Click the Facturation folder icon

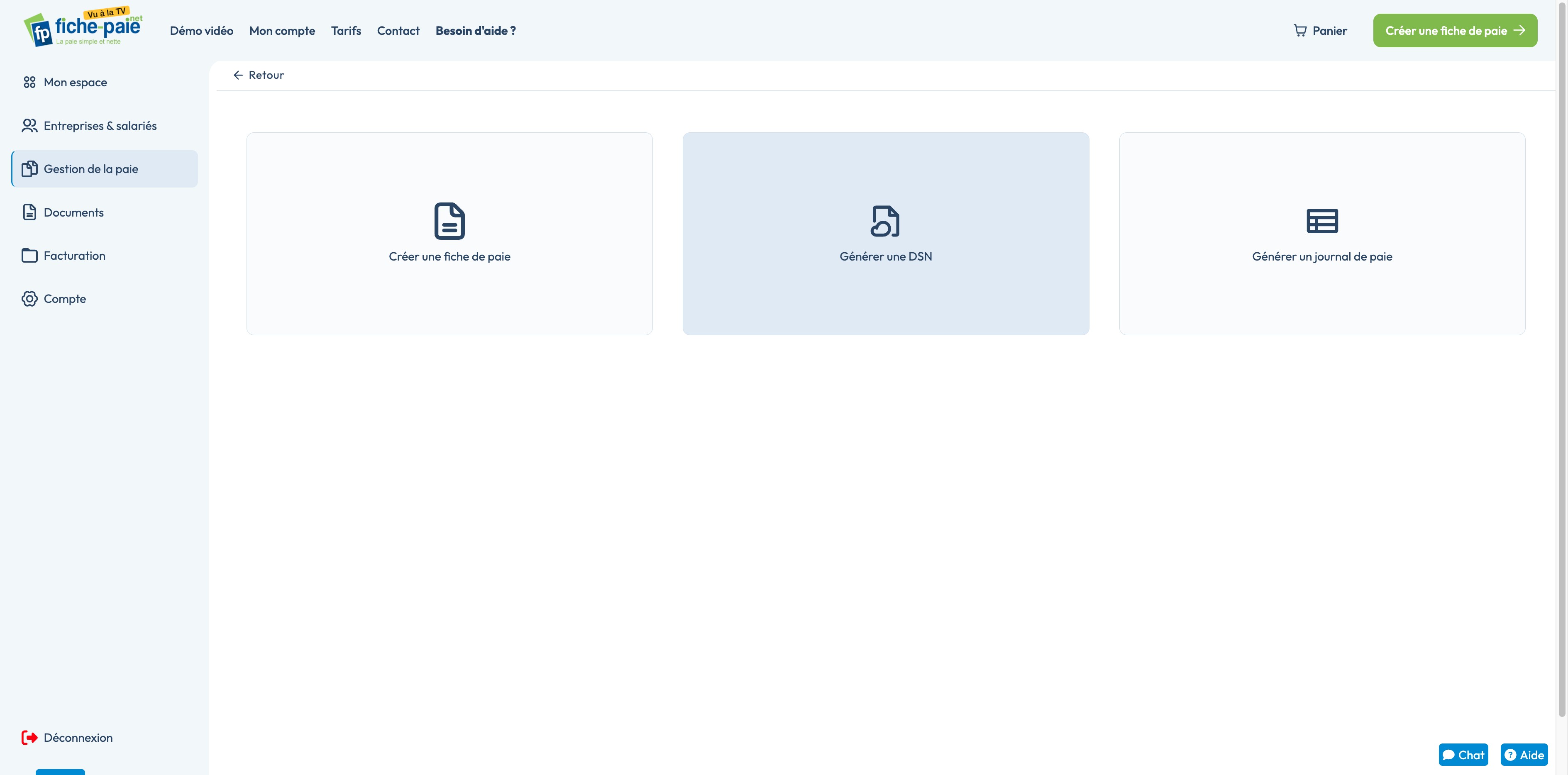[29, 256]
